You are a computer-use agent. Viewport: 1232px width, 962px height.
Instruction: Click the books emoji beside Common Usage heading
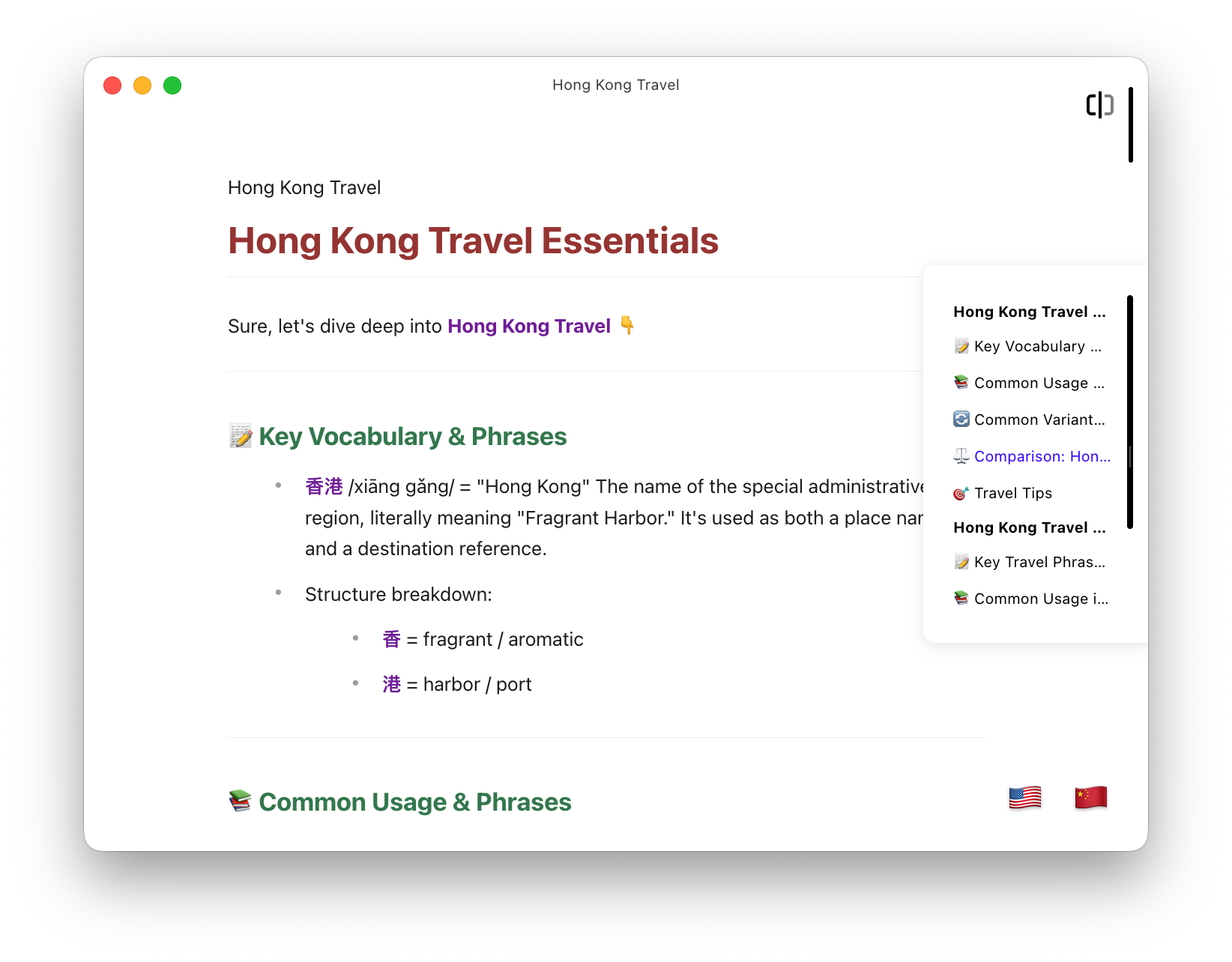point(241,801)
